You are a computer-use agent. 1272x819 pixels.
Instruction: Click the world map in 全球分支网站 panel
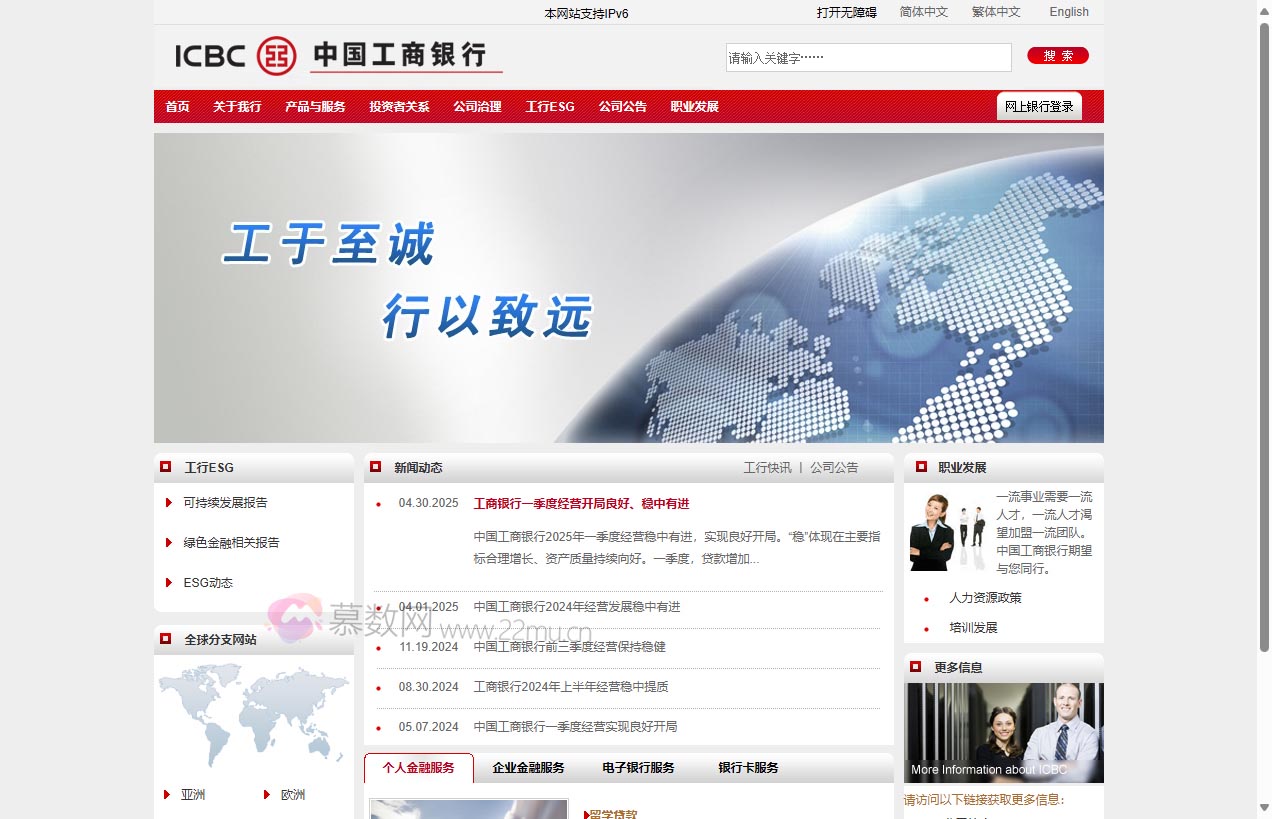pyautogui.click(x=253, y=715)
